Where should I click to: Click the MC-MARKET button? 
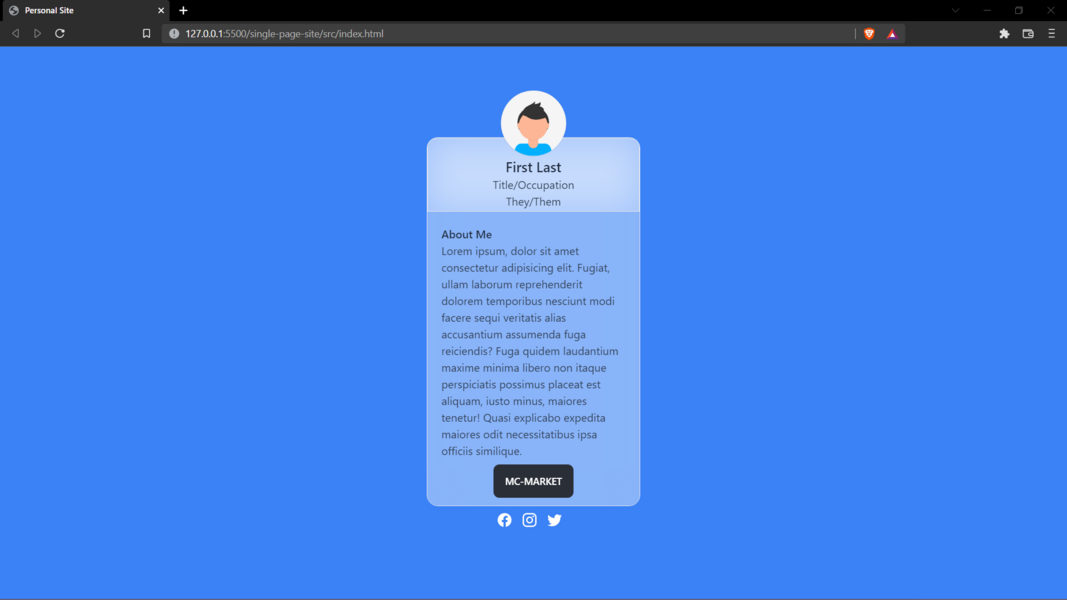(534, 481)
